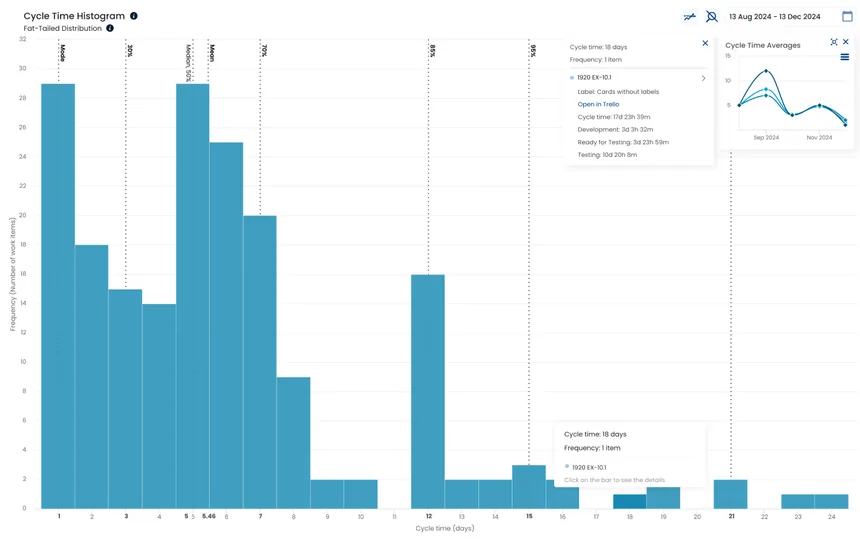
Task: Click the 7-day histogram bar
Action: pos(260,362)
